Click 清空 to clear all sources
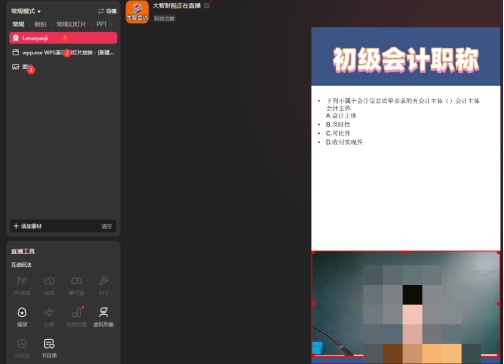 pos(106,226)
